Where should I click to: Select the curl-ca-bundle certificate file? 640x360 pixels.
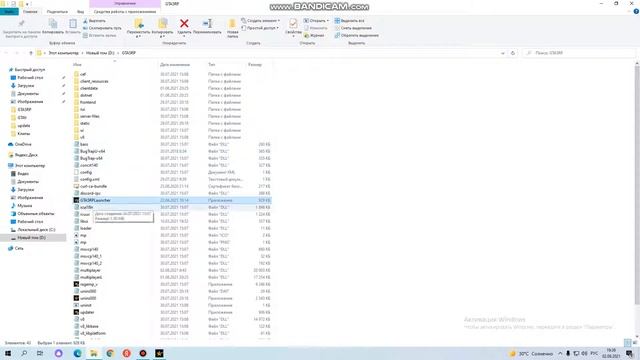click(x=93, y=186)
